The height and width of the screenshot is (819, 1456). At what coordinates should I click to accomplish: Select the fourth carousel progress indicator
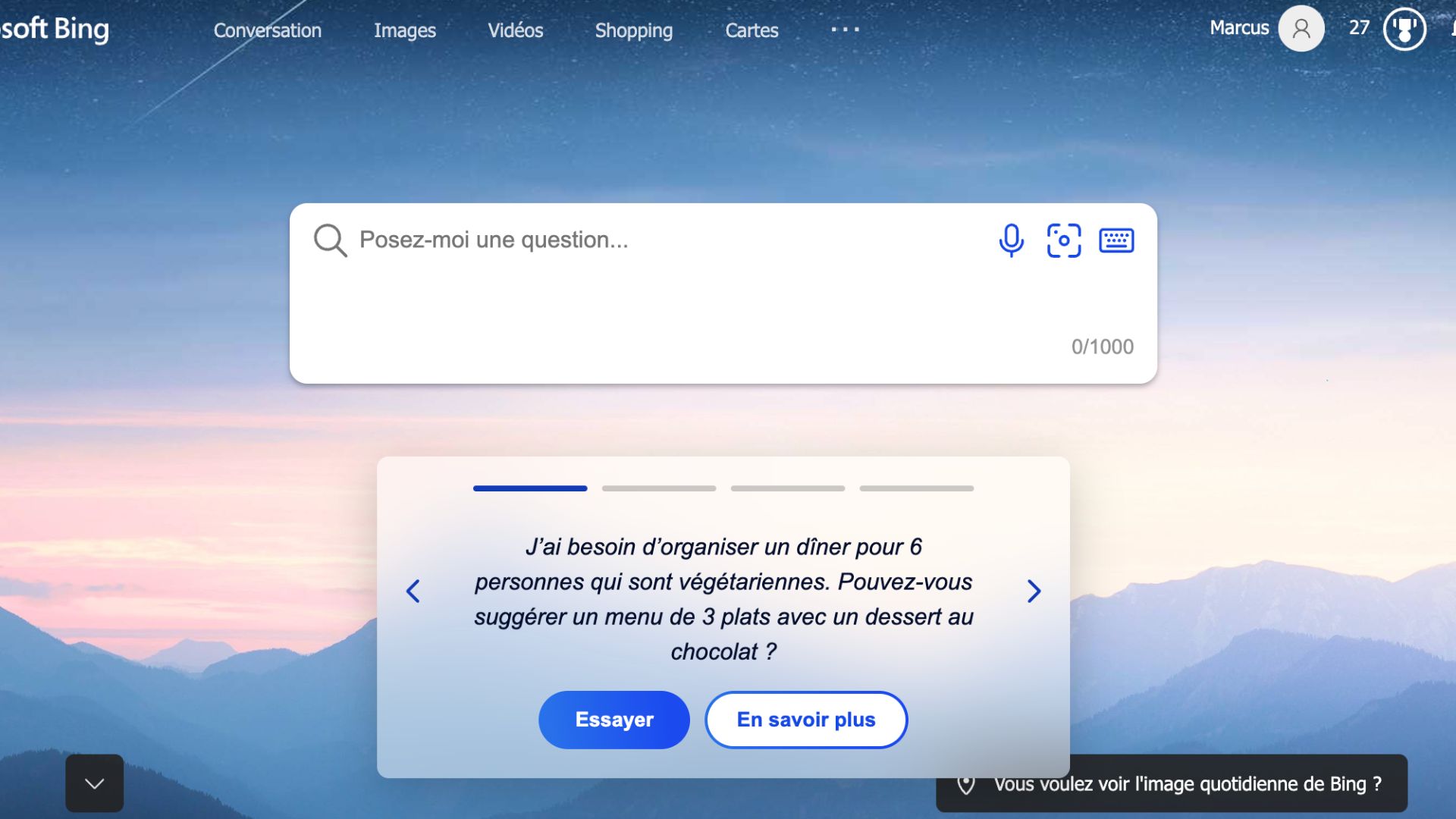coord(917,488)
